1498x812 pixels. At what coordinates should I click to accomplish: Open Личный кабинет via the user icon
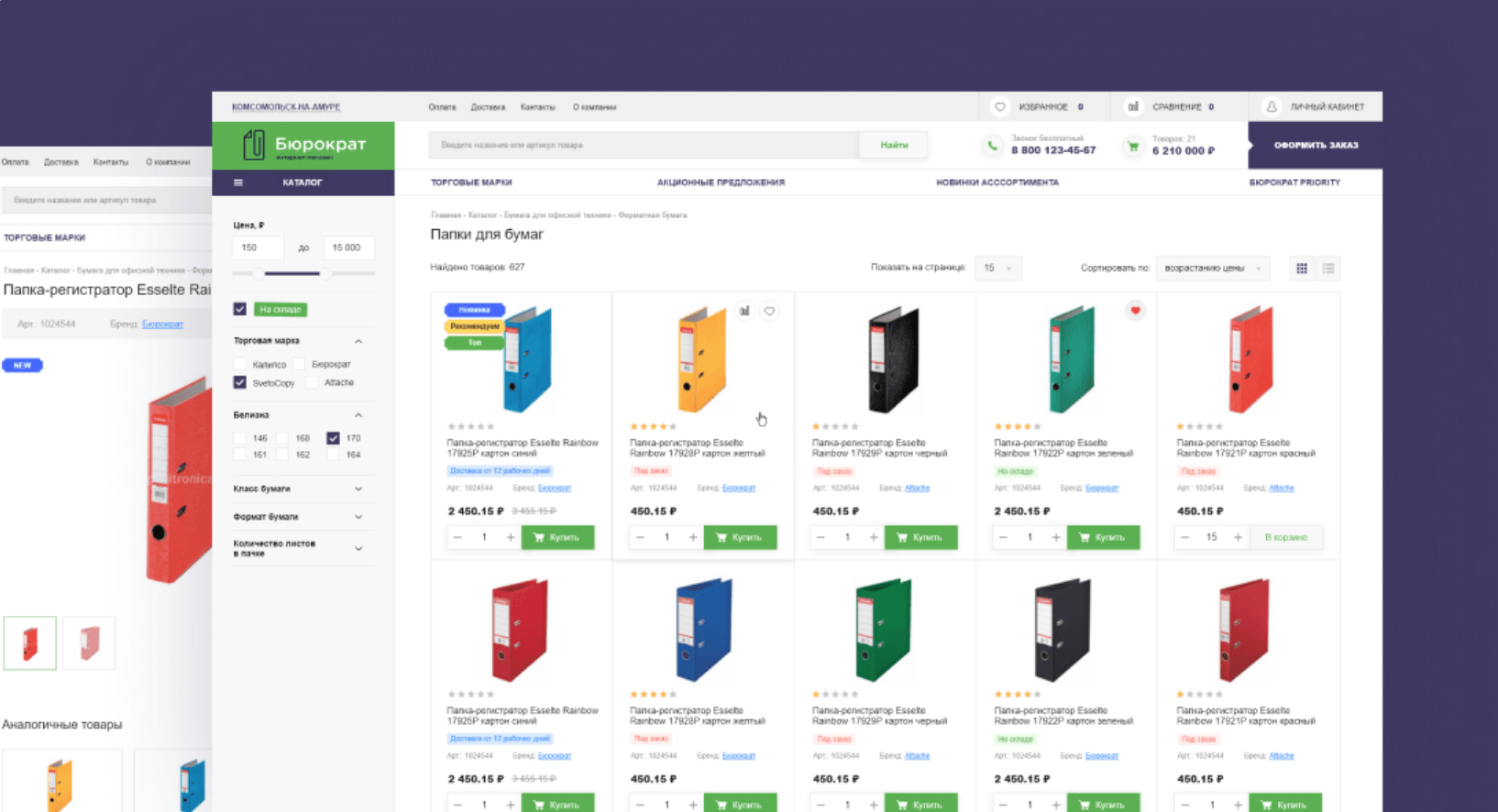1272,107
